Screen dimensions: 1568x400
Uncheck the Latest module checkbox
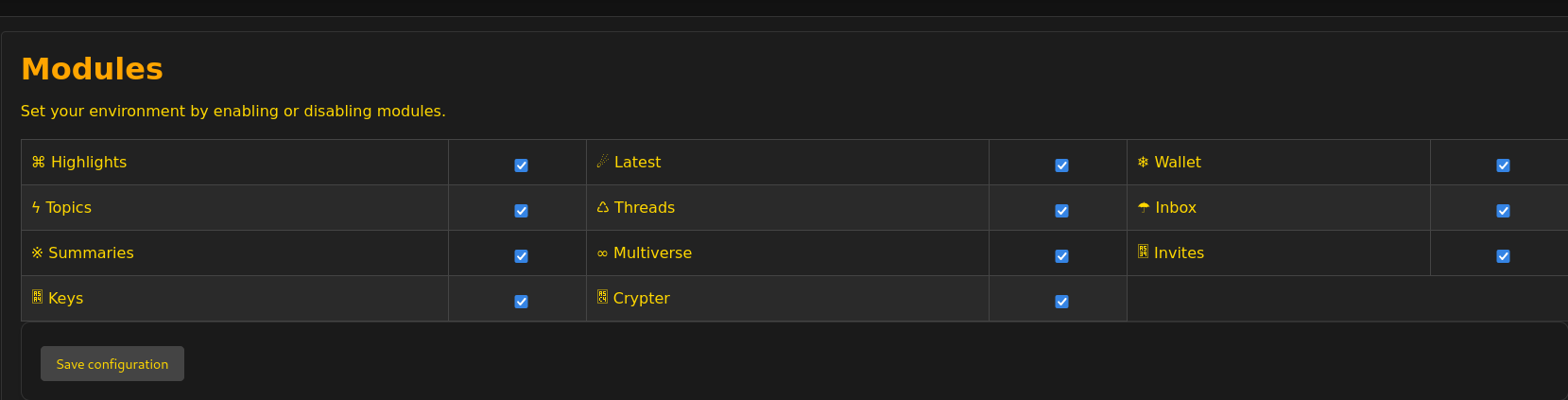click(x=1061, y=165)
